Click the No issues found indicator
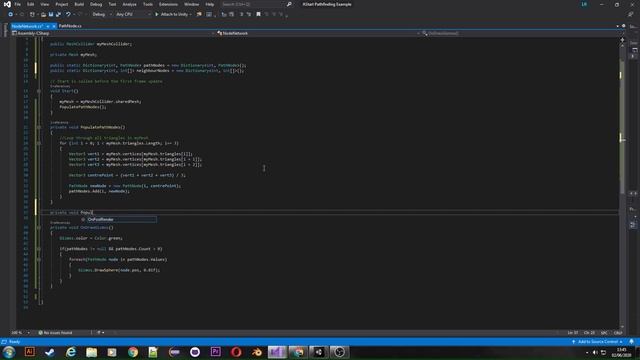 point(56,333)
